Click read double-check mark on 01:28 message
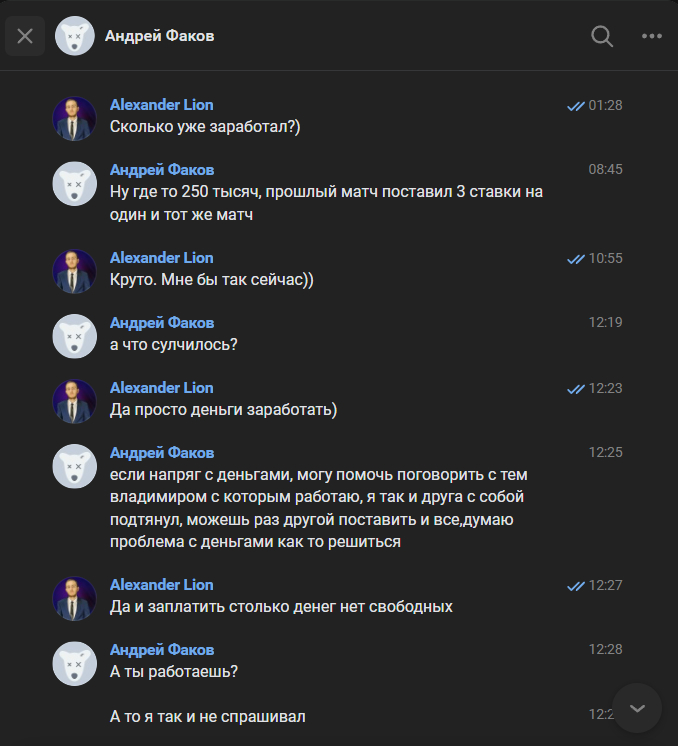The height and width of the screenshot is (746, 678). [x=575, y=105]
